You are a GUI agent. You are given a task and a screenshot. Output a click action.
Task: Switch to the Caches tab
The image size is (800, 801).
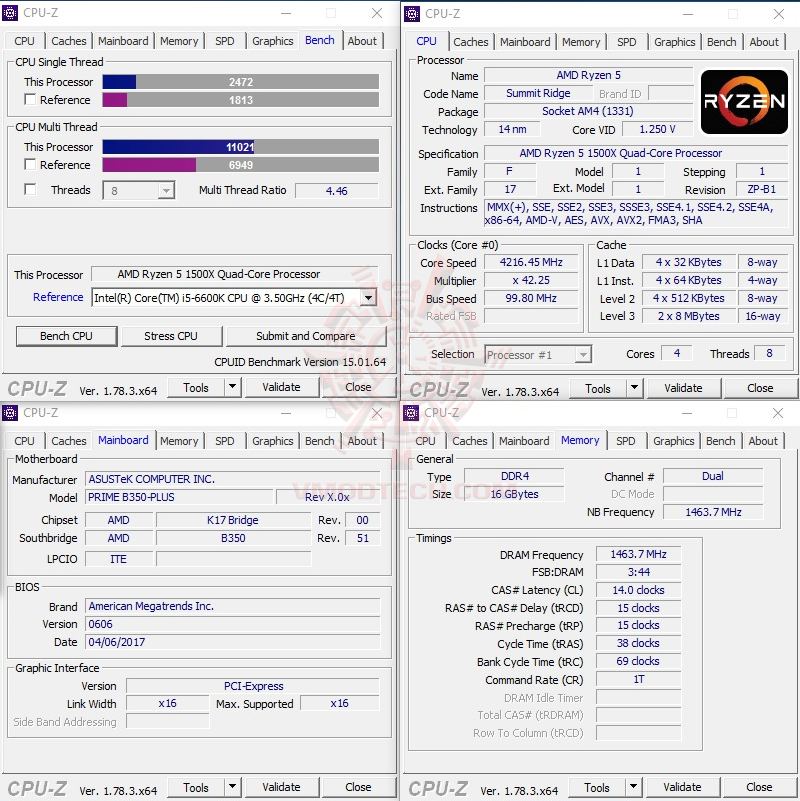click(x=68, y=41)
